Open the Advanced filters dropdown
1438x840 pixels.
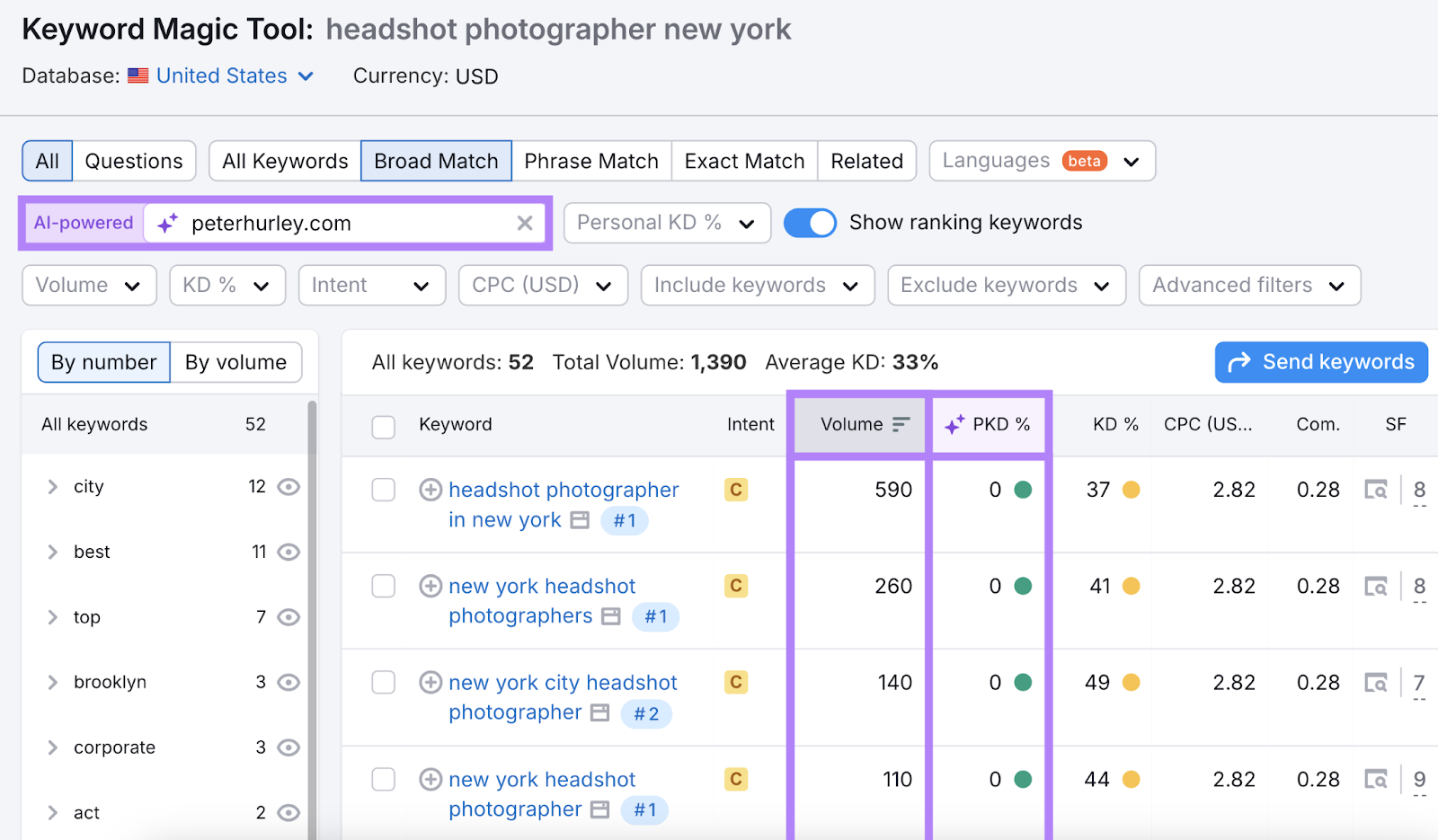(1248, 286)
